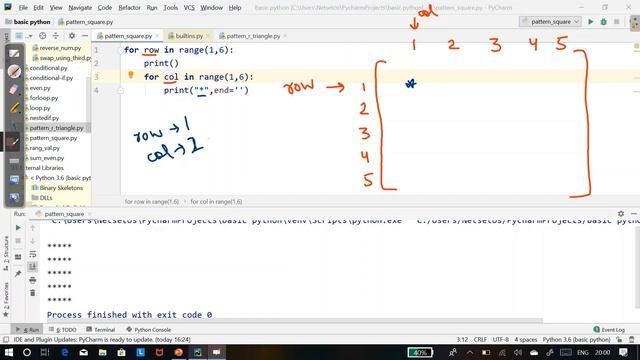Open Python 3.6 interpreter selector
Image resolution: width=640 pixels, height=360 pixels.
click(576, 340)
